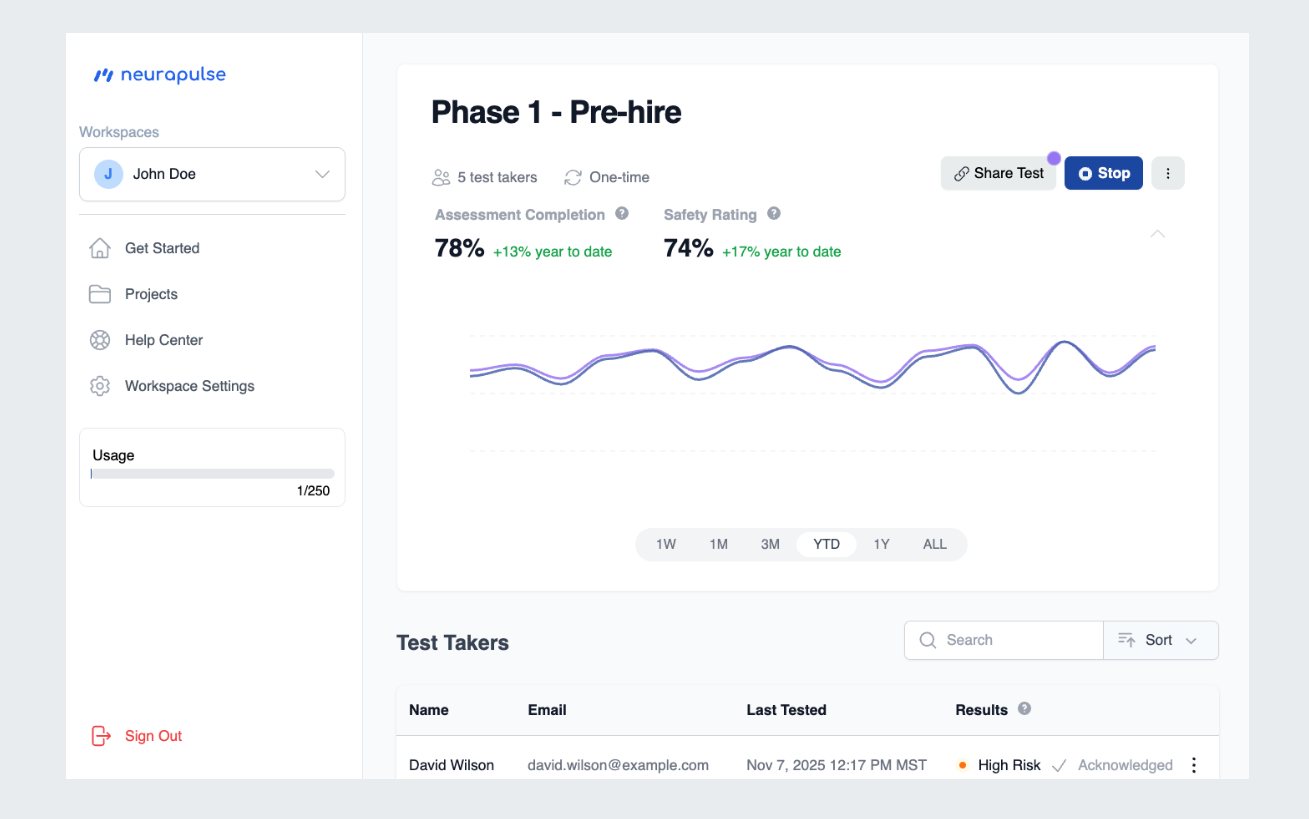Click the Share Test button
The height and width of the screenshot is (819, 1309).
(998, 172)
